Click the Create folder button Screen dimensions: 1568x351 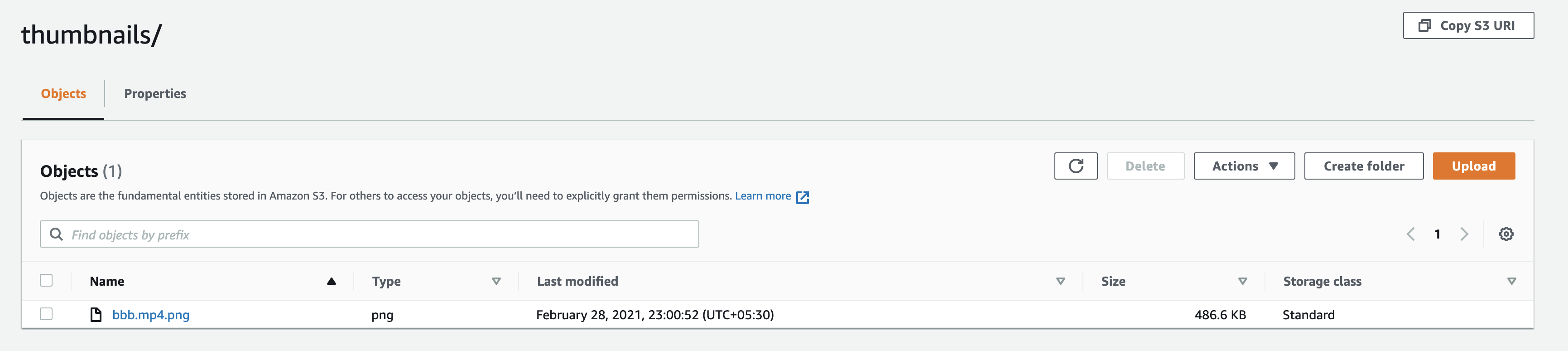(x=1363, y=166)
